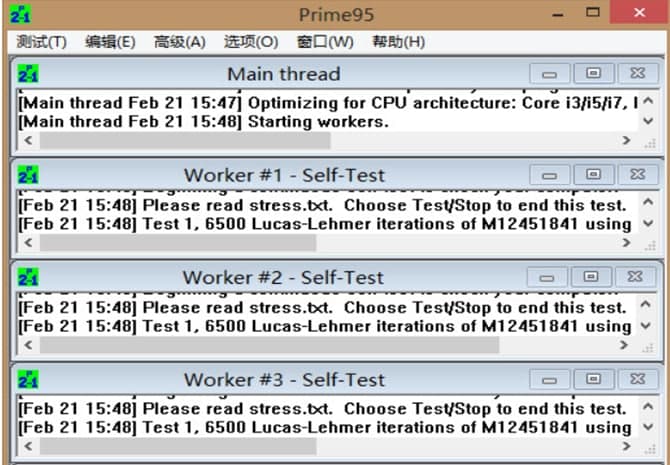Click the Main thread window icon
This screenshot has height=465, width=670.
click(x=29, y=74)
